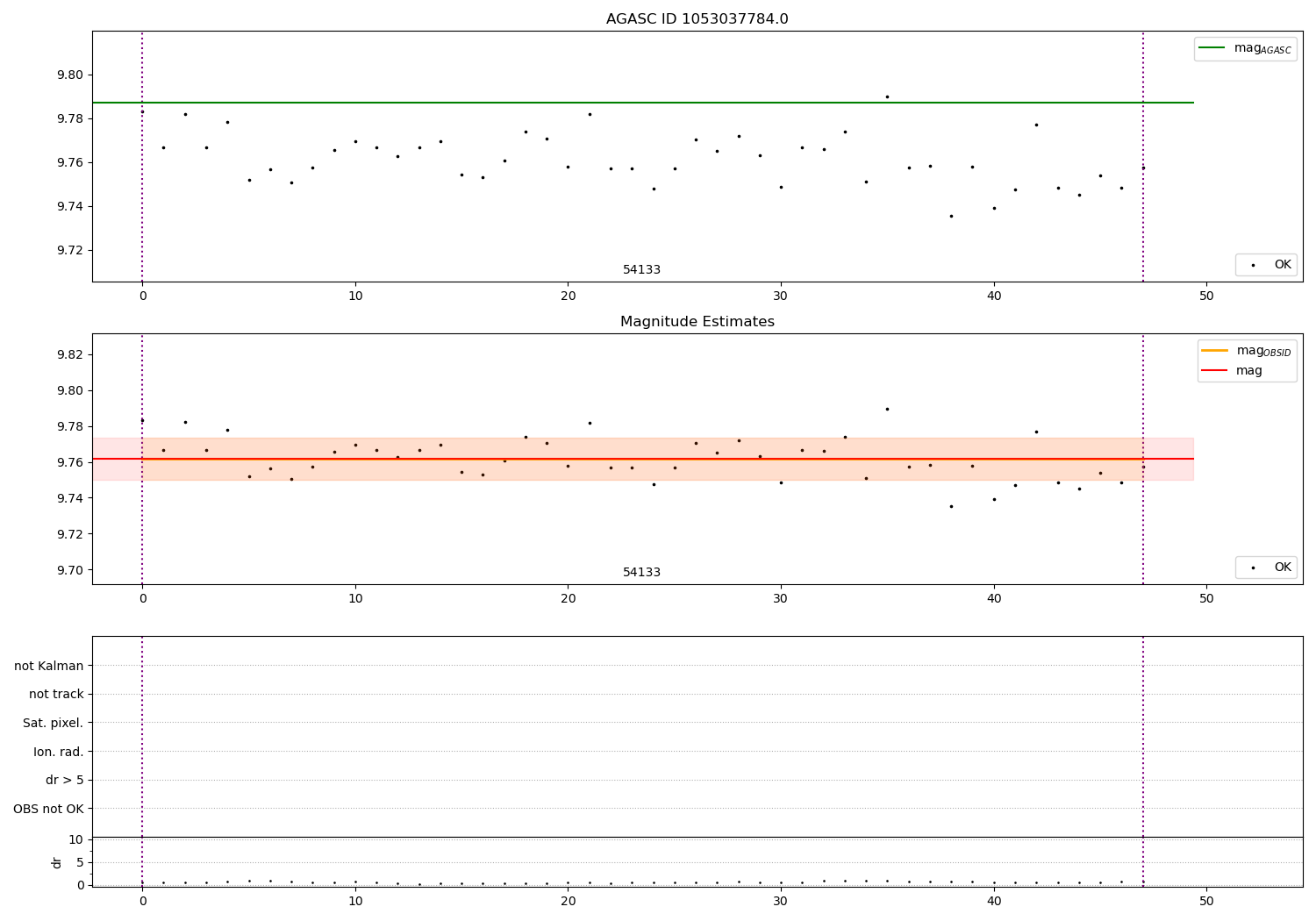Image resolution: width=1316 pixels, height=921 pixels.
Task: Click the 9.72 y-tick in Magnitude Estimates plot
Action: [x=70, y=534]
